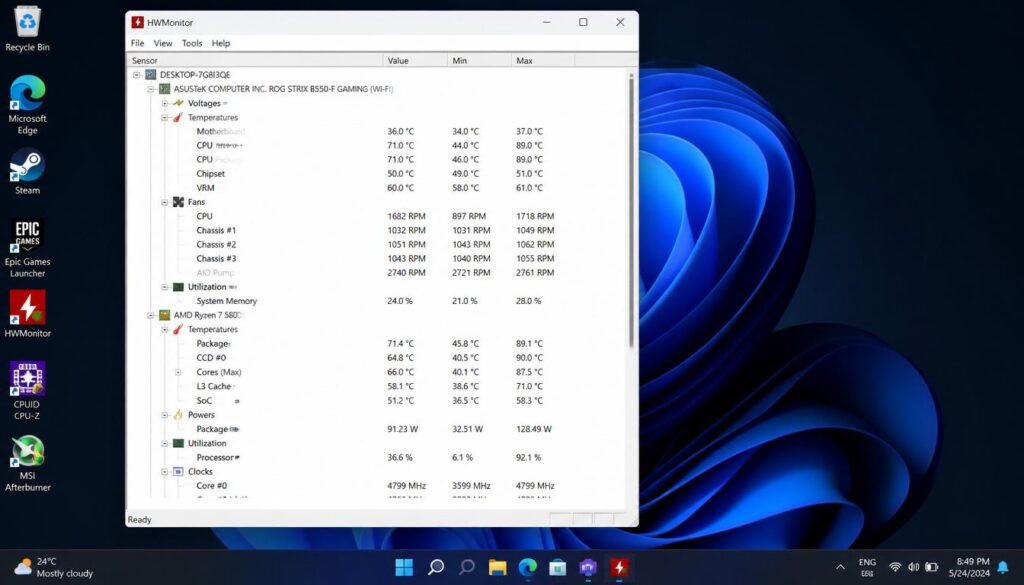Click the Powers flame icon

(x=178, y=415)
